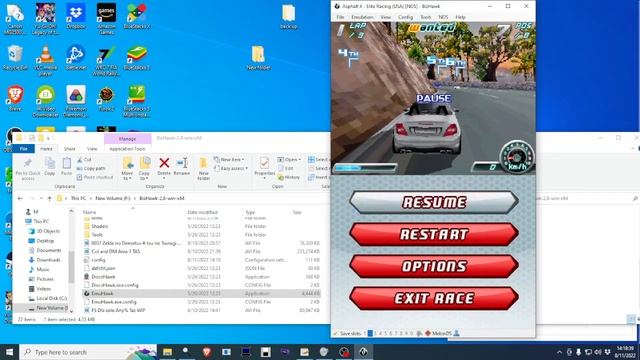Viewport: 640px width, 360px height.
Task: Select the EmuHawk application file
Action: [202, 293]
